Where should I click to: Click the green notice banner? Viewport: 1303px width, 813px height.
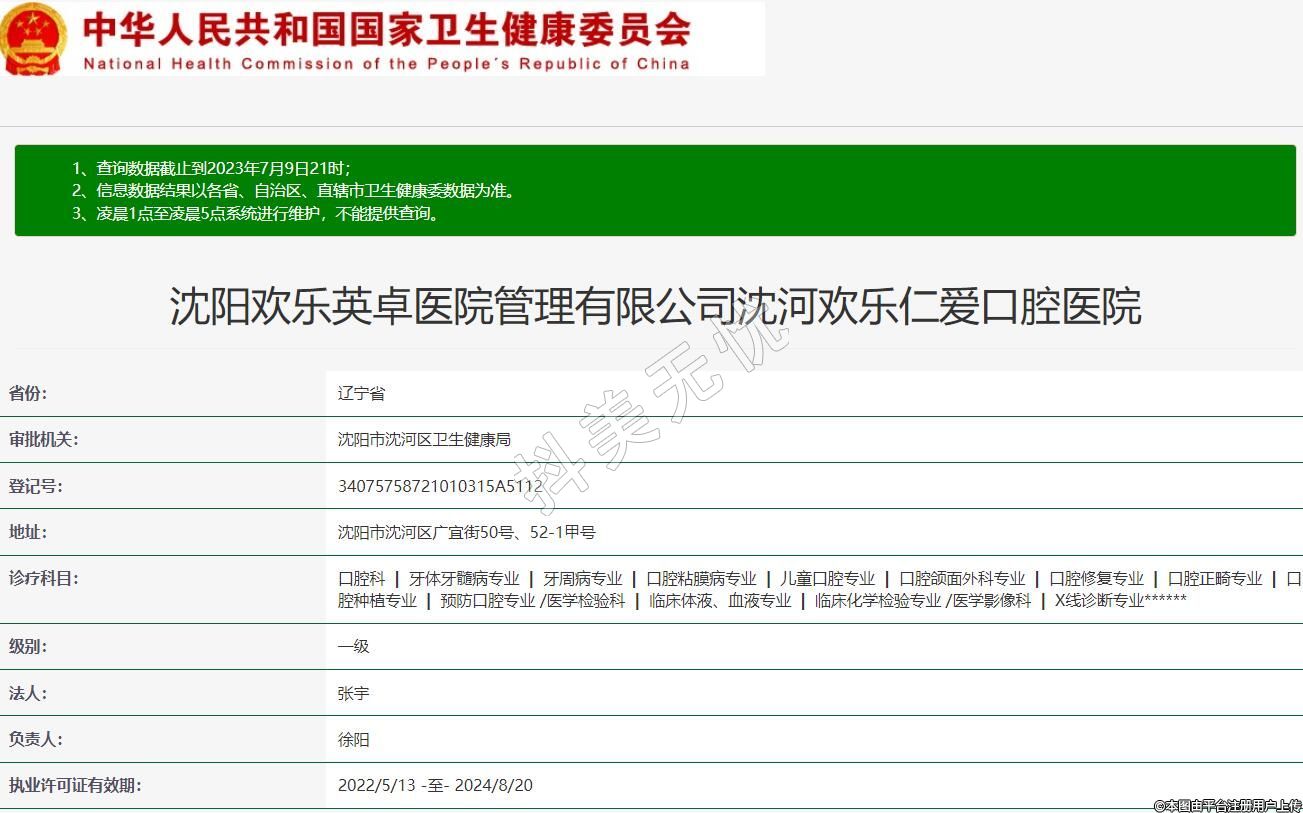pyautogui.click(x=654, y=190)
